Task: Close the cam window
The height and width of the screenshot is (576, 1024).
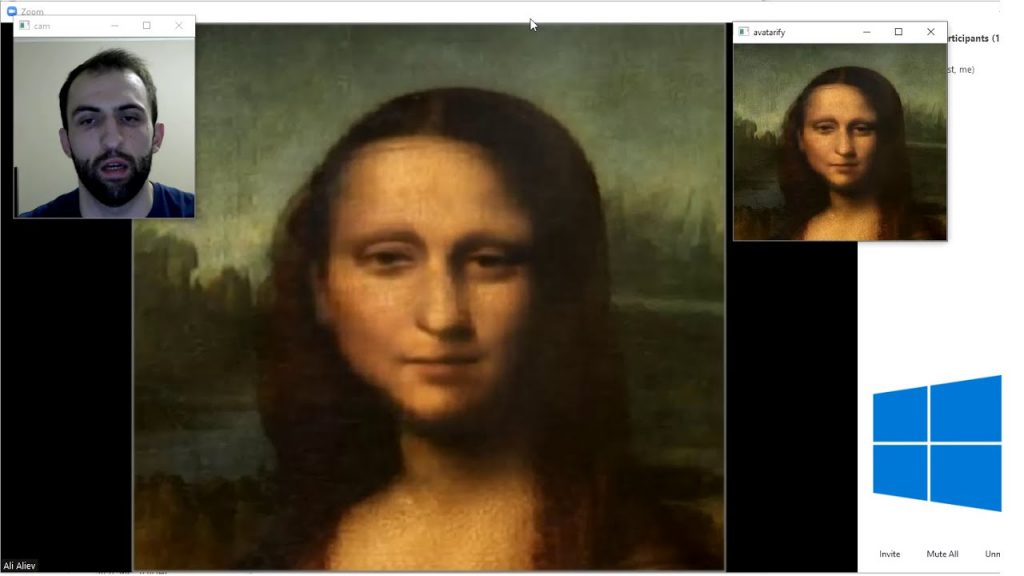Action: pos(179,25)
